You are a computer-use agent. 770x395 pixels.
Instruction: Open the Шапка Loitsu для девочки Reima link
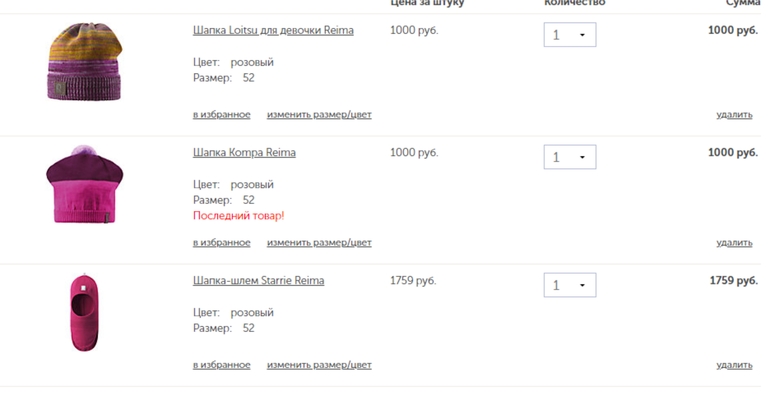pyautogui.click(x=273, y=30)
